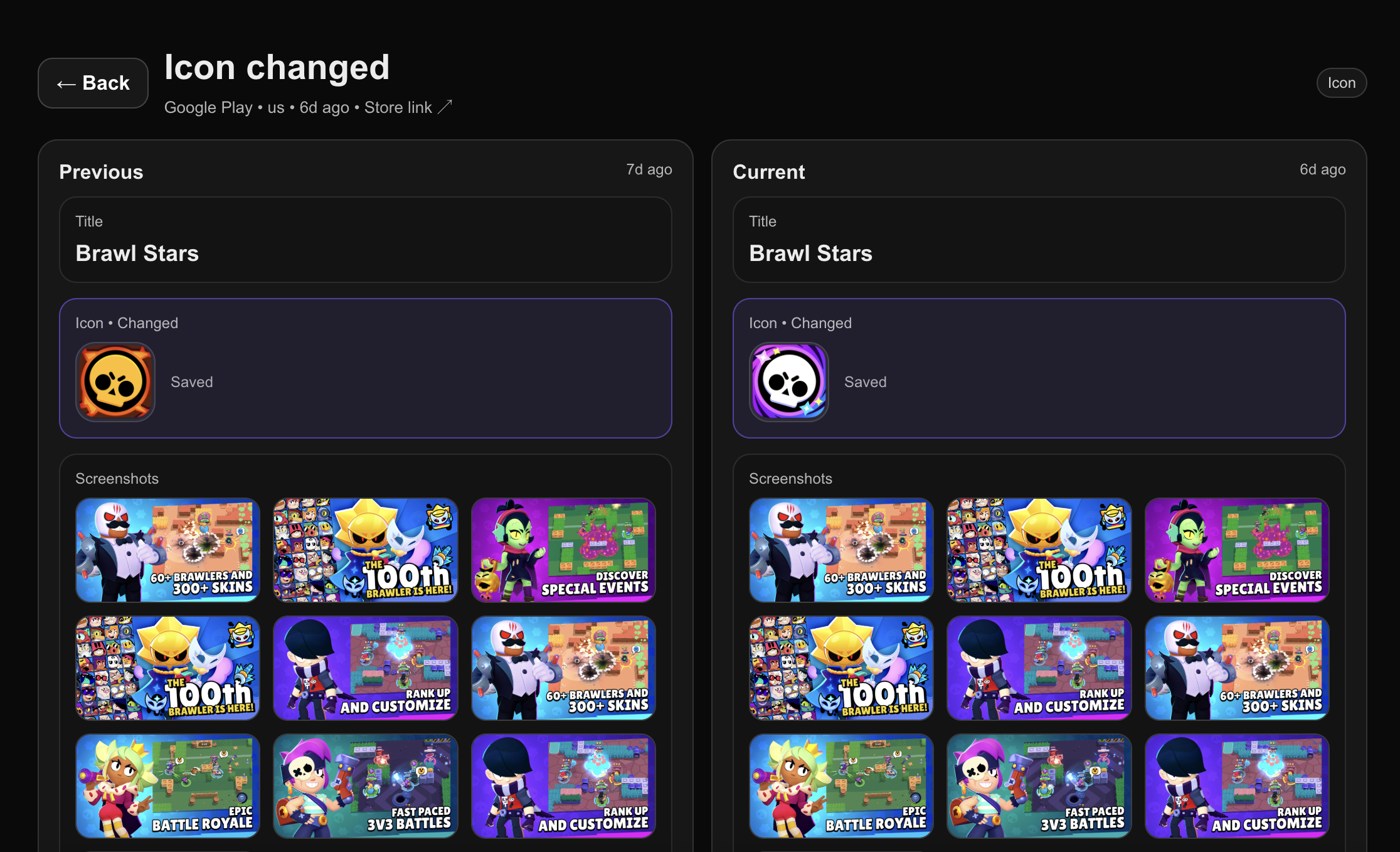Click 'Saved' text beside the previous icon
Image resolution: width=1400 pixels, height=852 pixels.
tap(192, 382)
